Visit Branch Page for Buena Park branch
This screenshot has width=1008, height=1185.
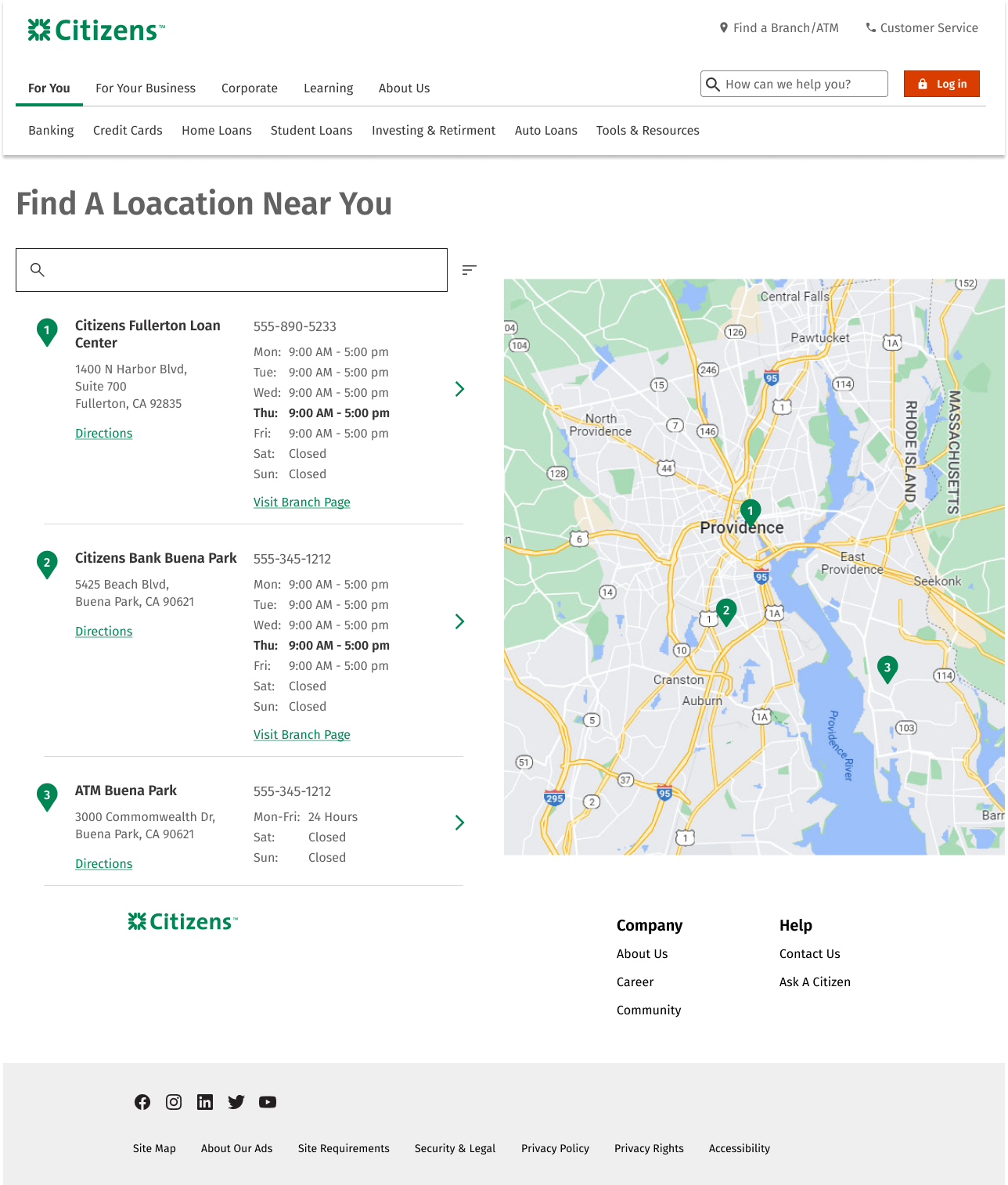coord(301,735)
